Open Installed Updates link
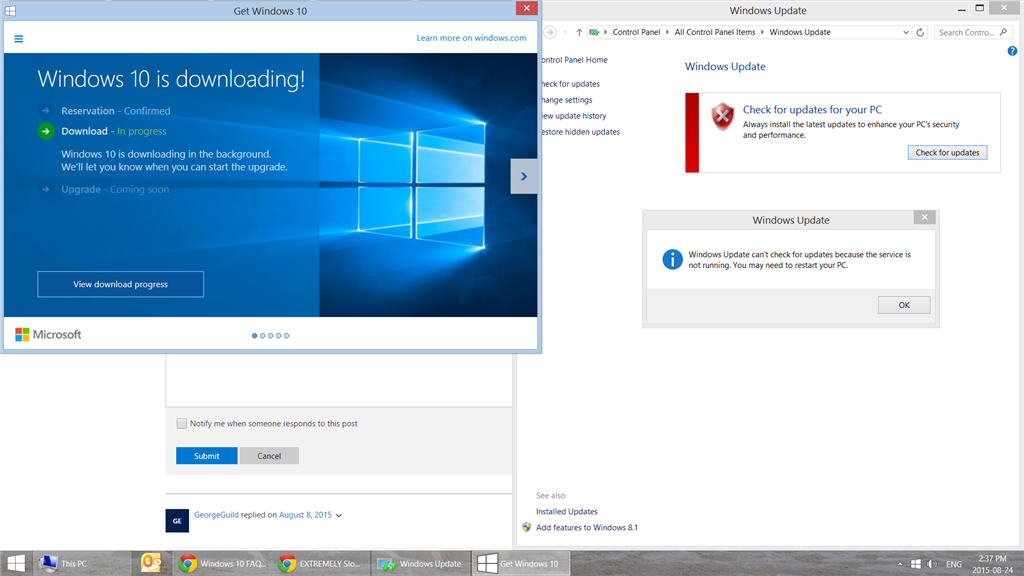 point(567,511)
